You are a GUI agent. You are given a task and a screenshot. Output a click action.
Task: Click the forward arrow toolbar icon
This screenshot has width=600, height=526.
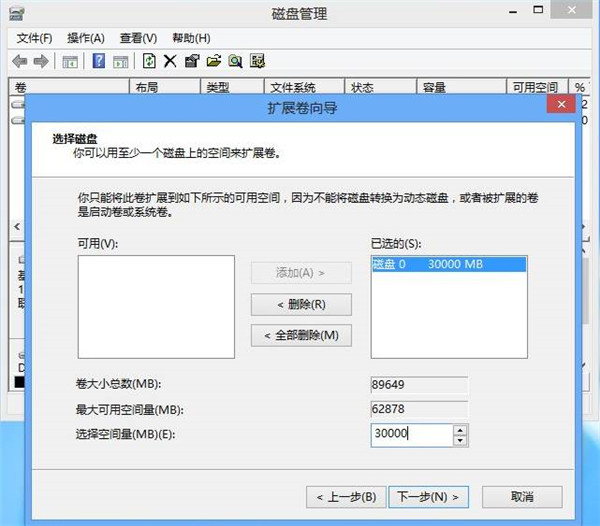click(x=41, y=61)
